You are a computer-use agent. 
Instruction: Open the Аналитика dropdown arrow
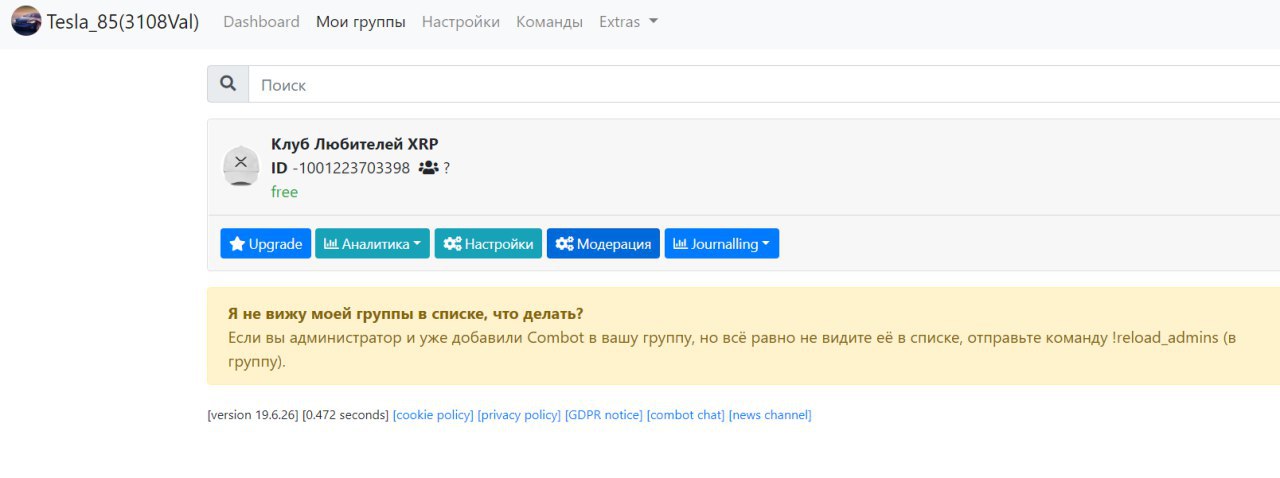(417, 244)
